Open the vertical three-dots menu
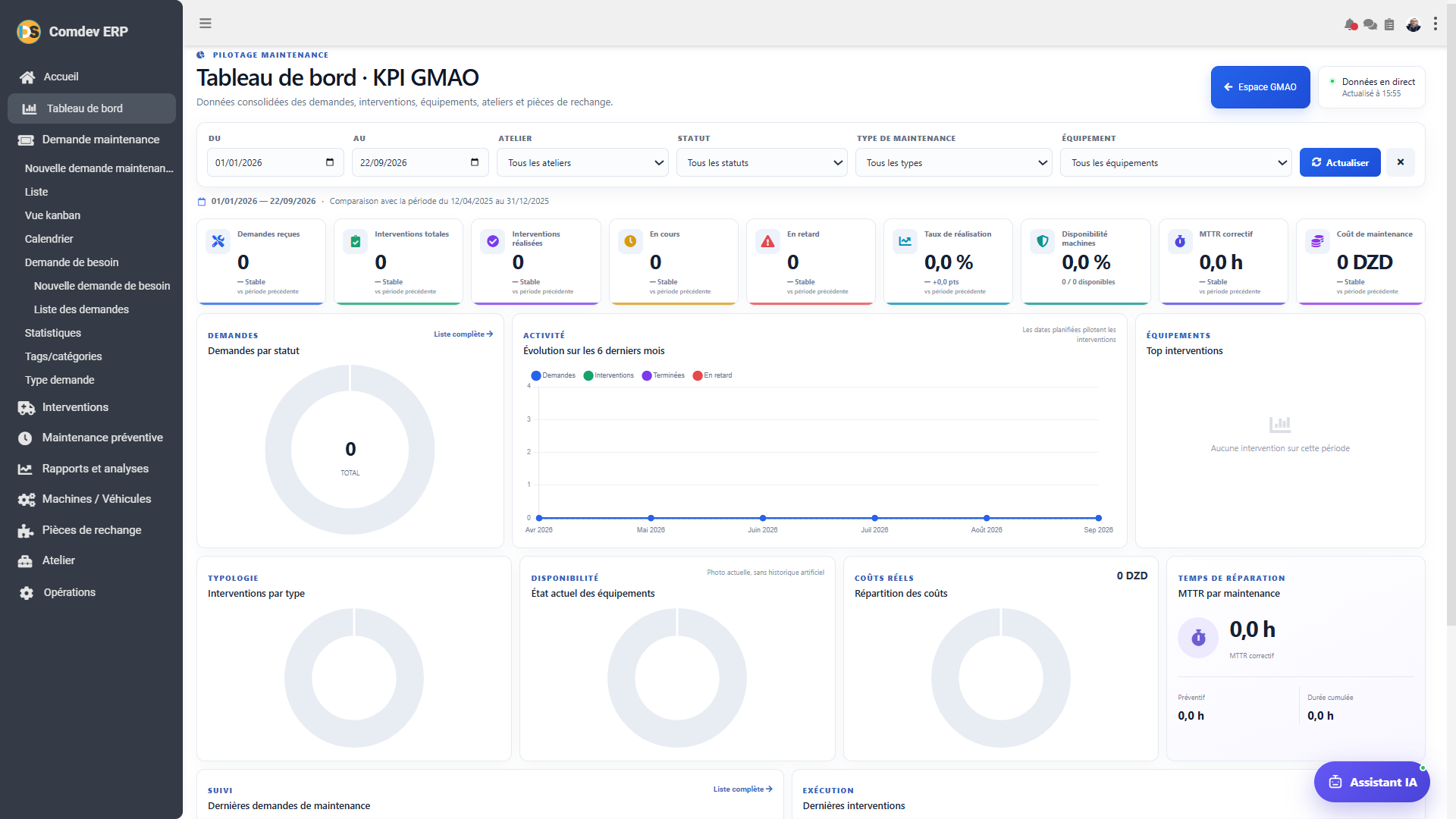This screenshot has height=819, width=1456. [x=1436, y=24]
